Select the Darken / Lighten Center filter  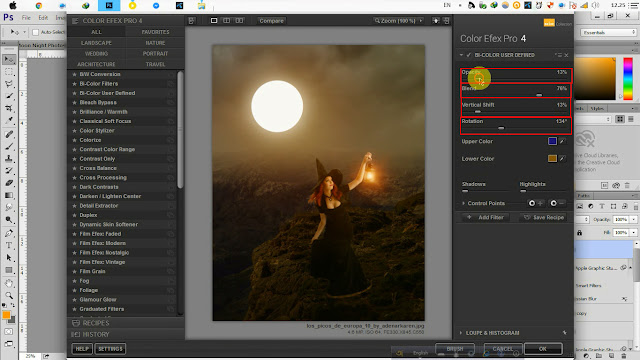(x=110, y=196)
